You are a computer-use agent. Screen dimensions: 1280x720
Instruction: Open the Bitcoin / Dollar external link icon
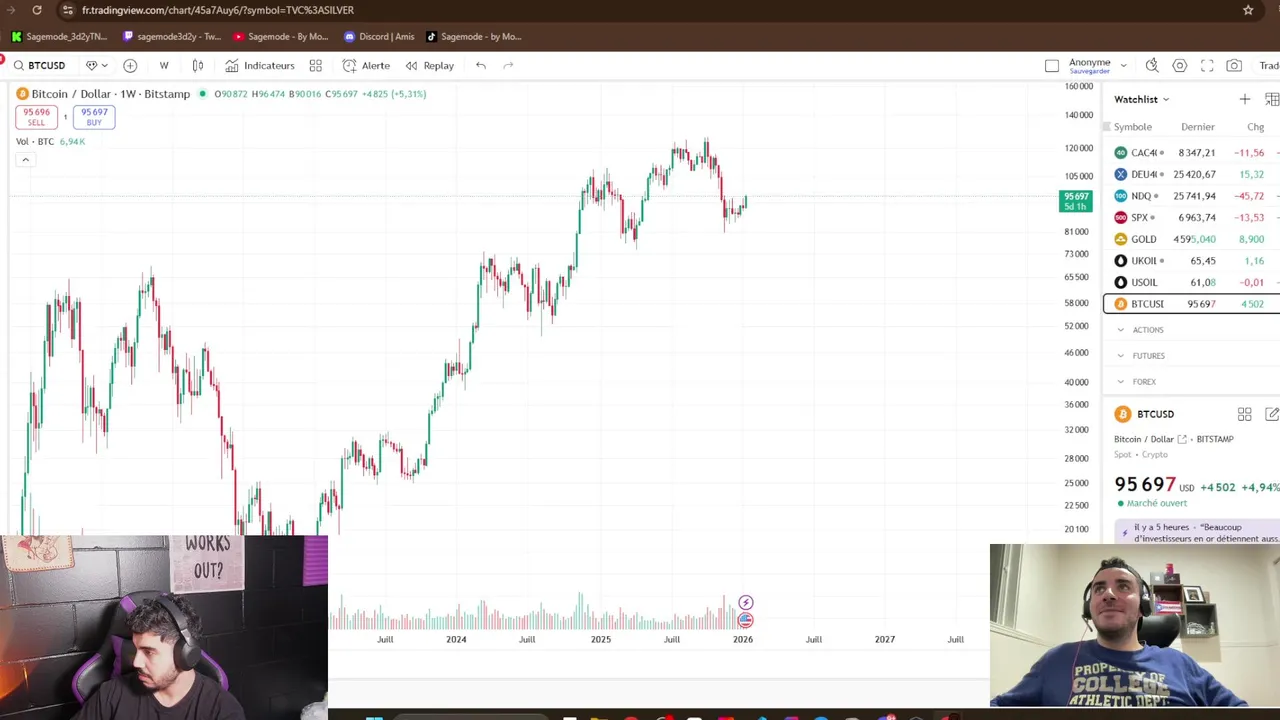pos(1182,439)
